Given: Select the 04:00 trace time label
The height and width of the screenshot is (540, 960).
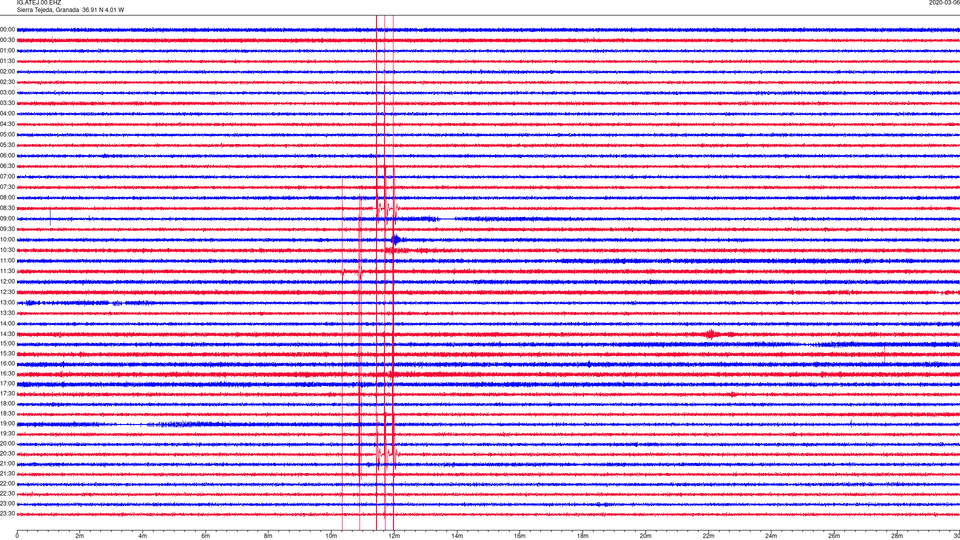Looking at the screenshot, I should pos(7,114).
